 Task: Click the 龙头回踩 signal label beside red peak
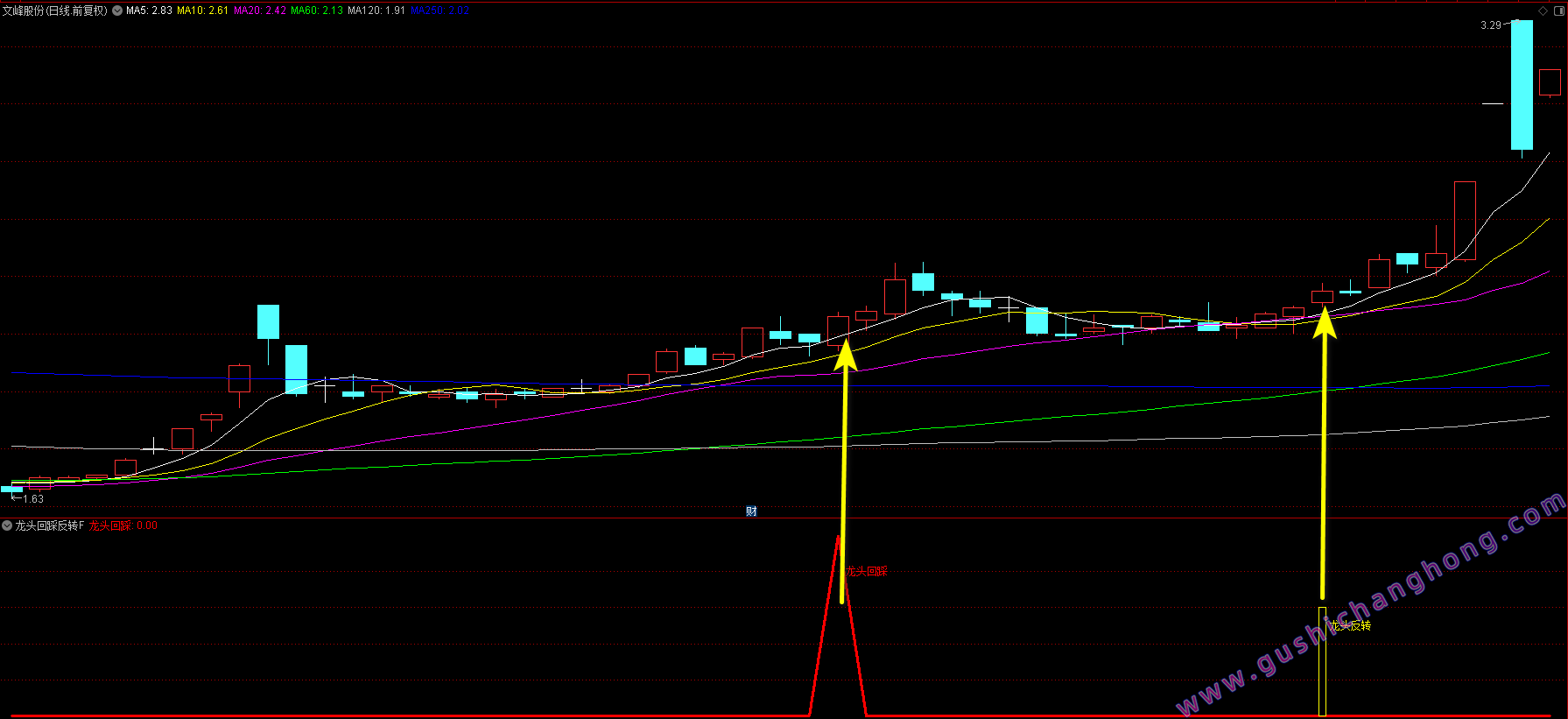coord(868,571)
